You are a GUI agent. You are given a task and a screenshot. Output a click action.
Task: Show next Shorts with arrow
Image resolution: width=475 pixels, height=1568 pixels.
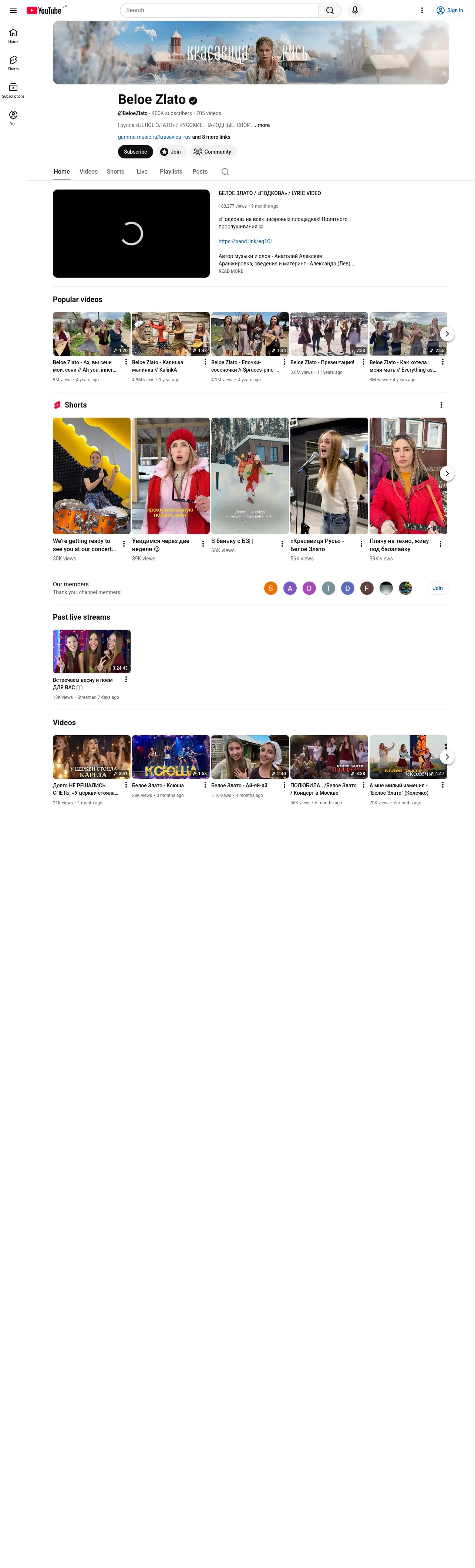click(447, 473)
